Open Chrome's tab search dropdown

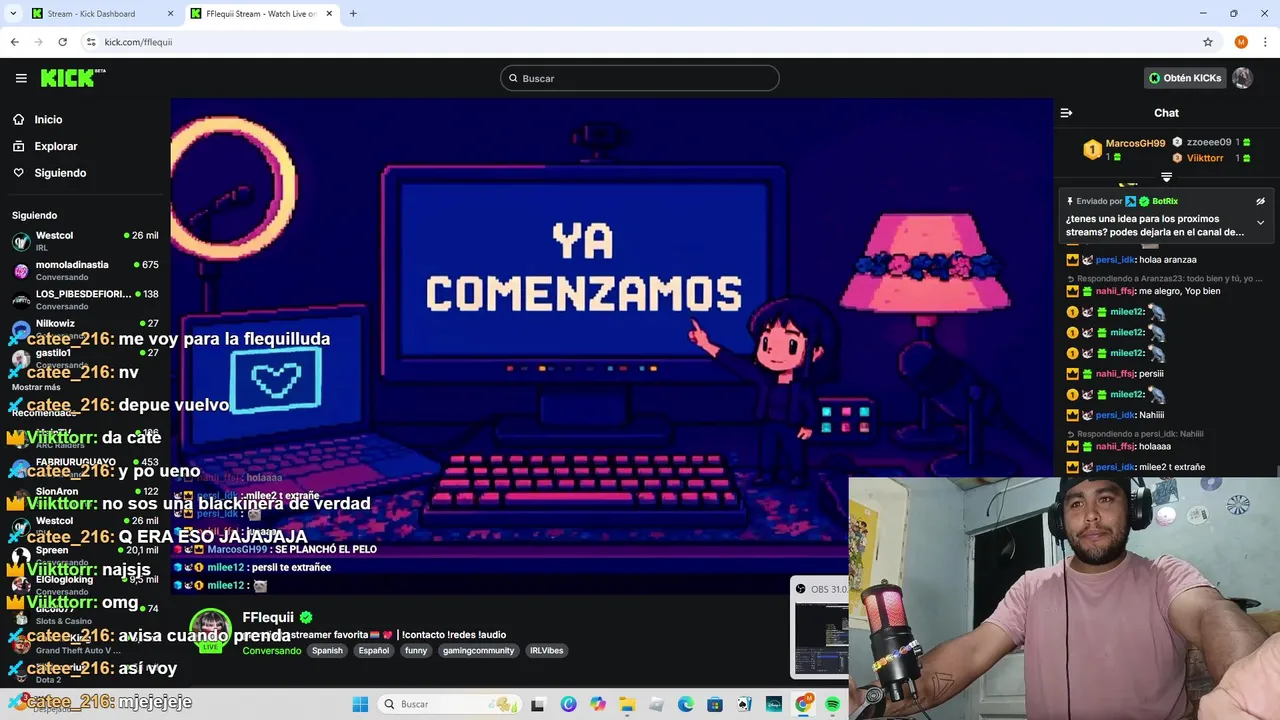(x=13, y=14)
